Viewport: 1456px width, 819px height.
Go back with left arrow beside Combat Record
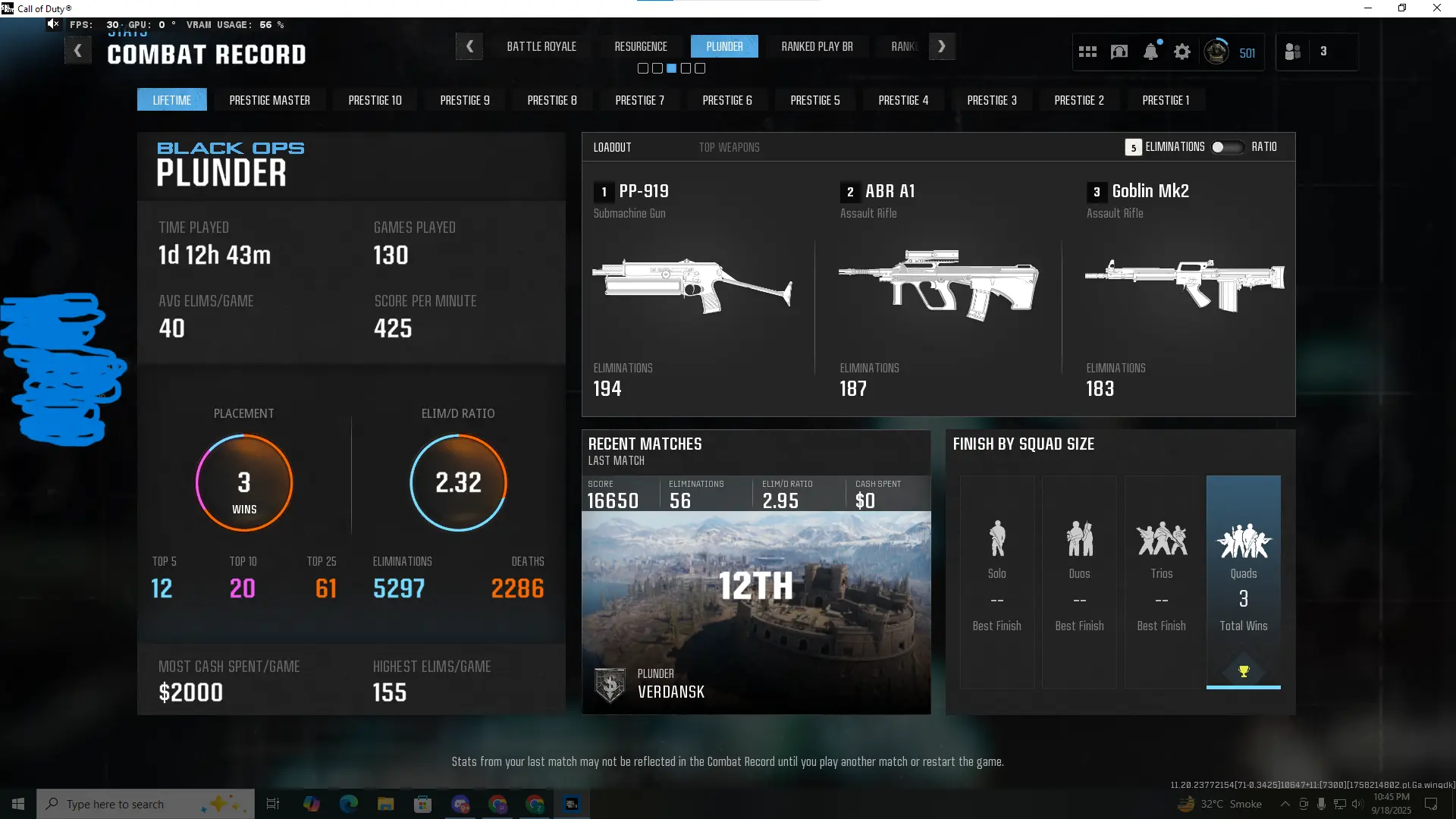pos(77,51)
